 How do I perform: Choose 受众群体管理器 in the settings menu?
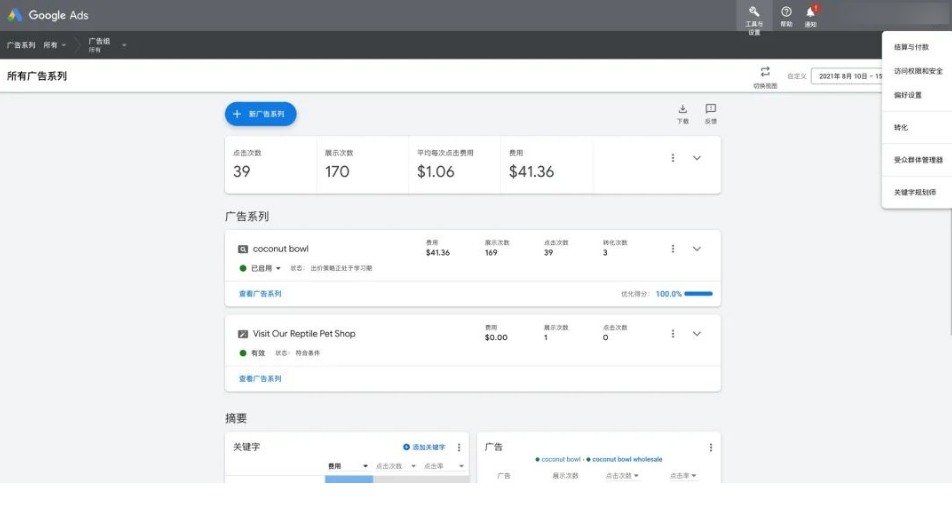tap(917, 160)
